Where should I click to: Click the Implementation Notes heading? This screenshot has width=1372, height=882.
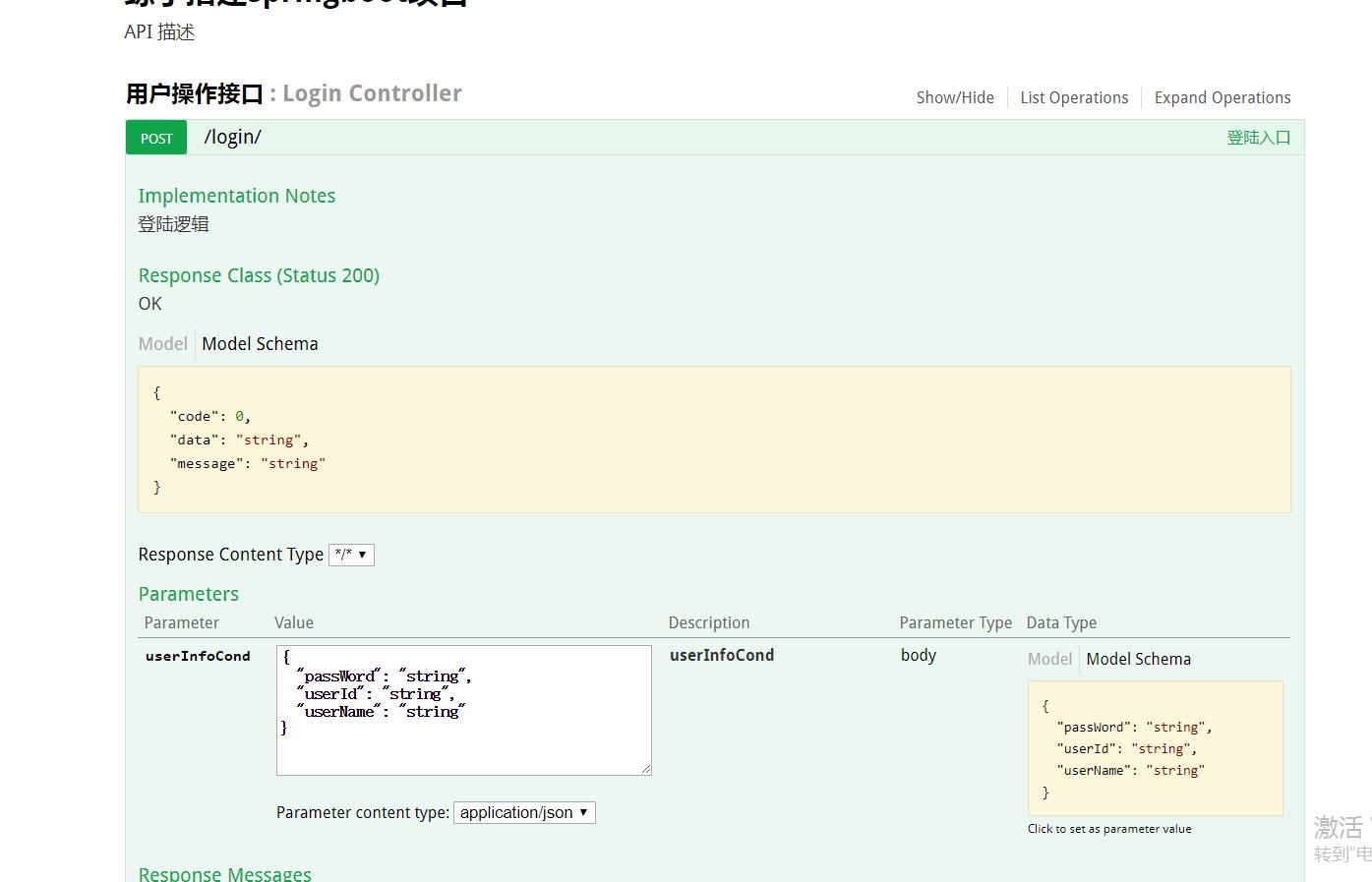point(237,196)
